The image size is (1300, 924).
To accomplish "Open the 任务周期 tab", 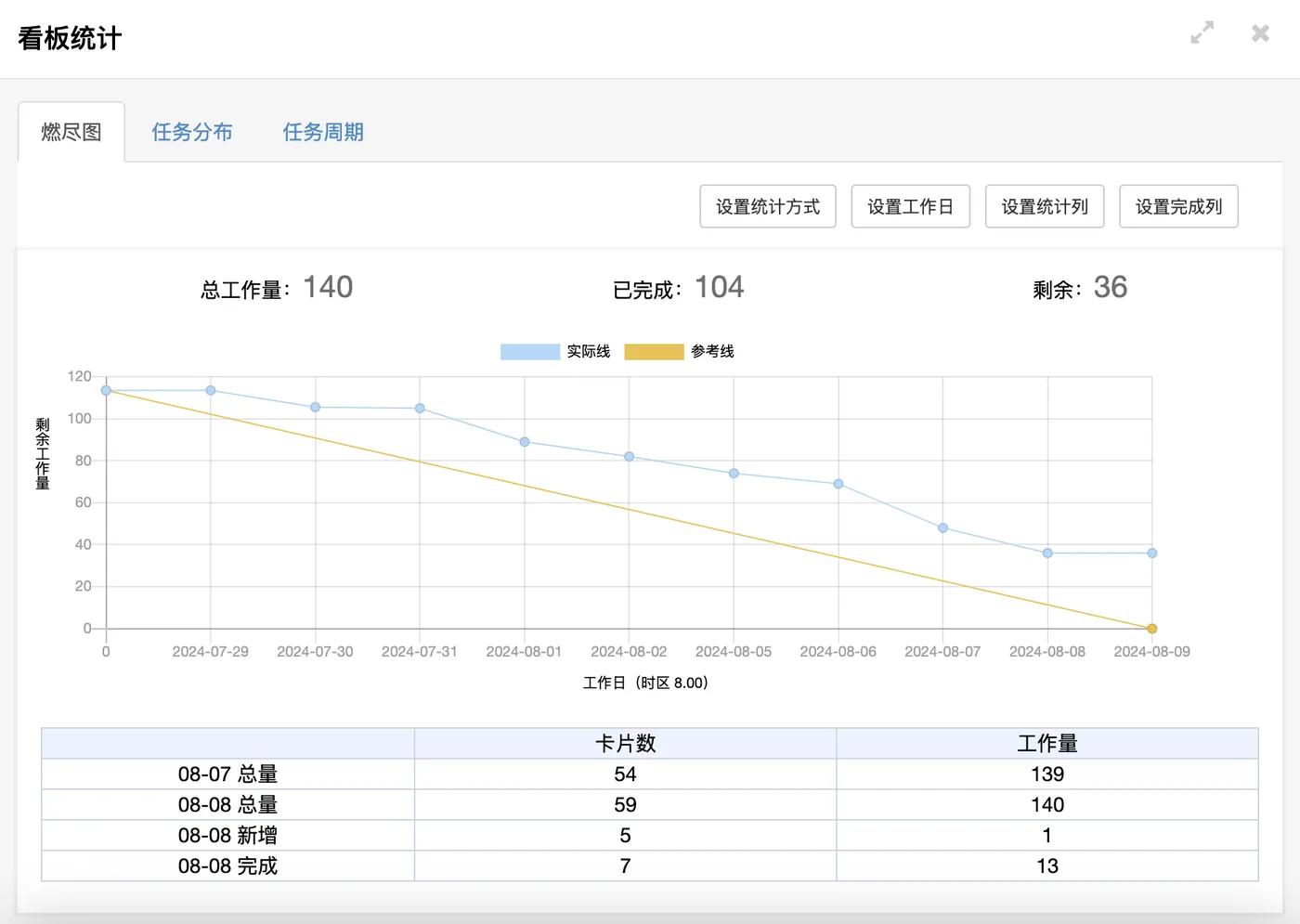I will click(x=323, y=132).
